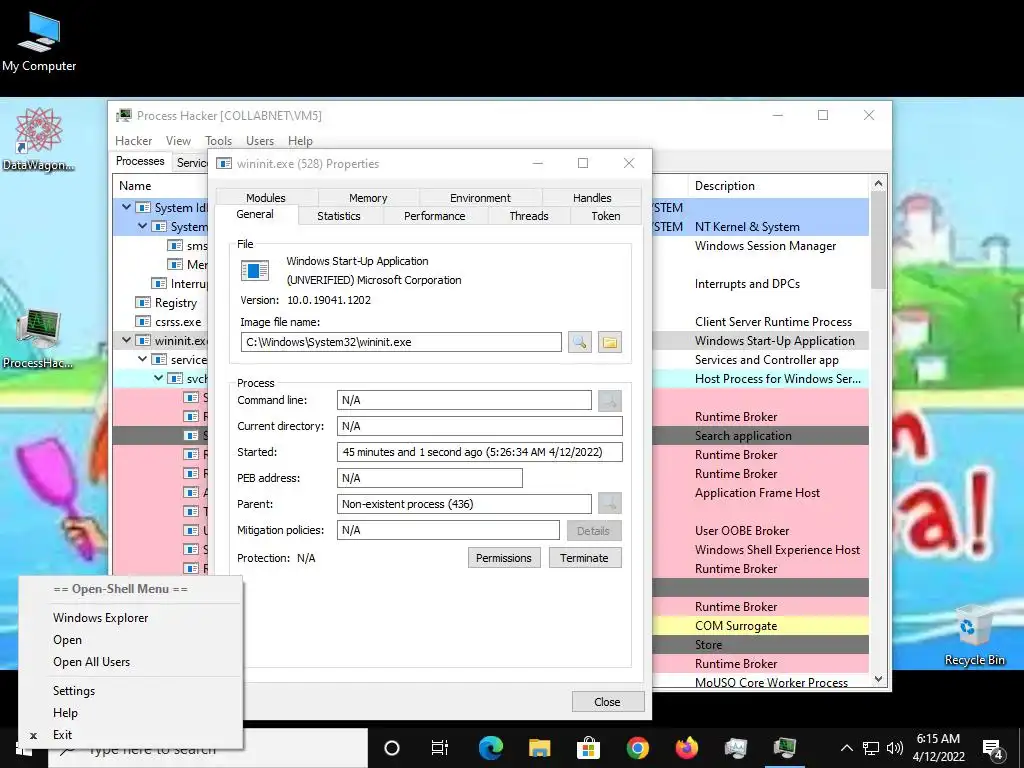Collapse the System Idle Process tree node
This screenshot has height=768, width=1024.
point(127,207)
